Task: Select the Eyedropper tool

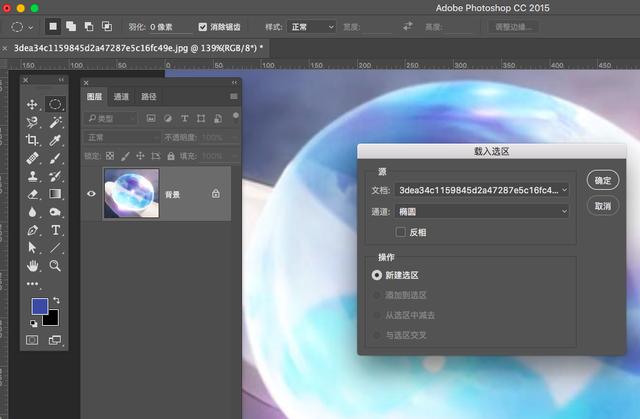Action: tap(55, 140)
